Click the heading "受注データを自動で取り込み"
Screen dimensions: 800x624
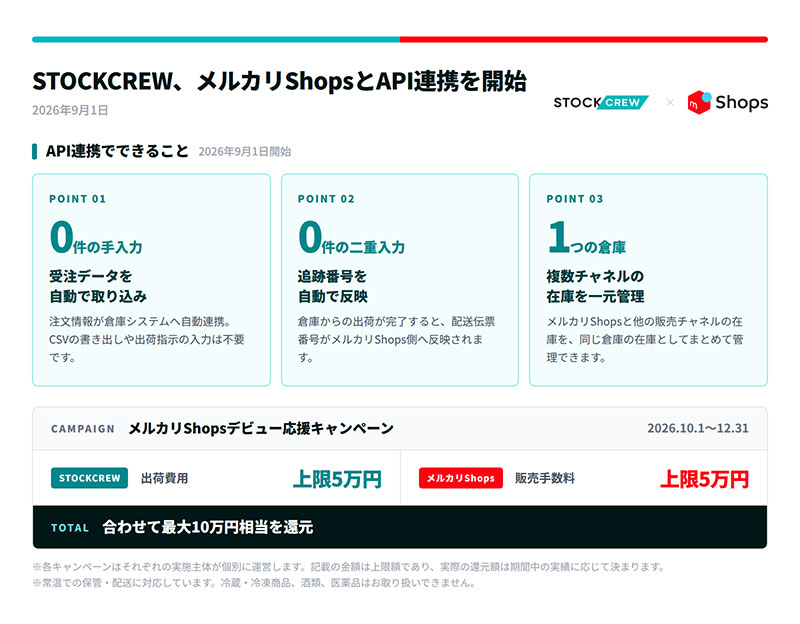[98, 286]
